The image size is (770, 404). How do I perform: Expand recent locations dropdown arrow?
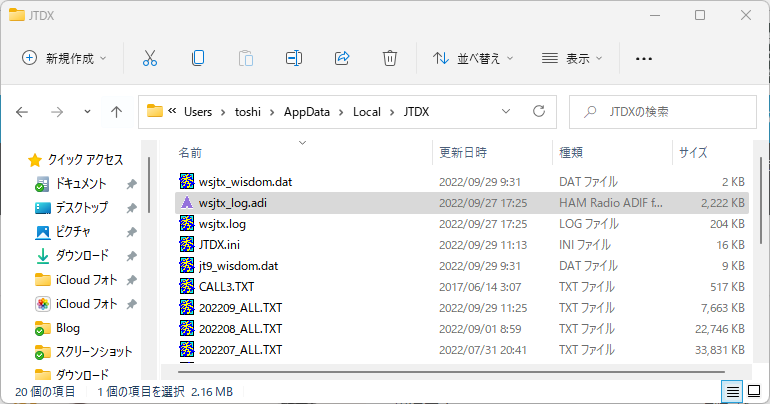click(x=87, y=112)
